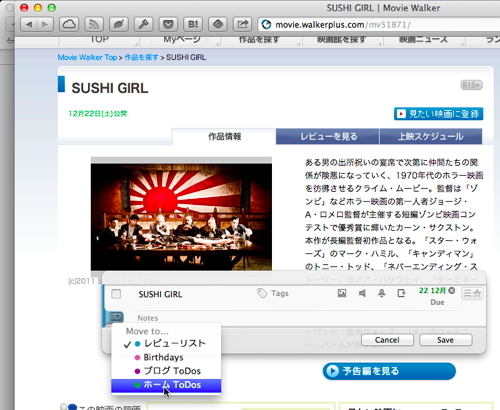Click the Save button

[446, 340]
